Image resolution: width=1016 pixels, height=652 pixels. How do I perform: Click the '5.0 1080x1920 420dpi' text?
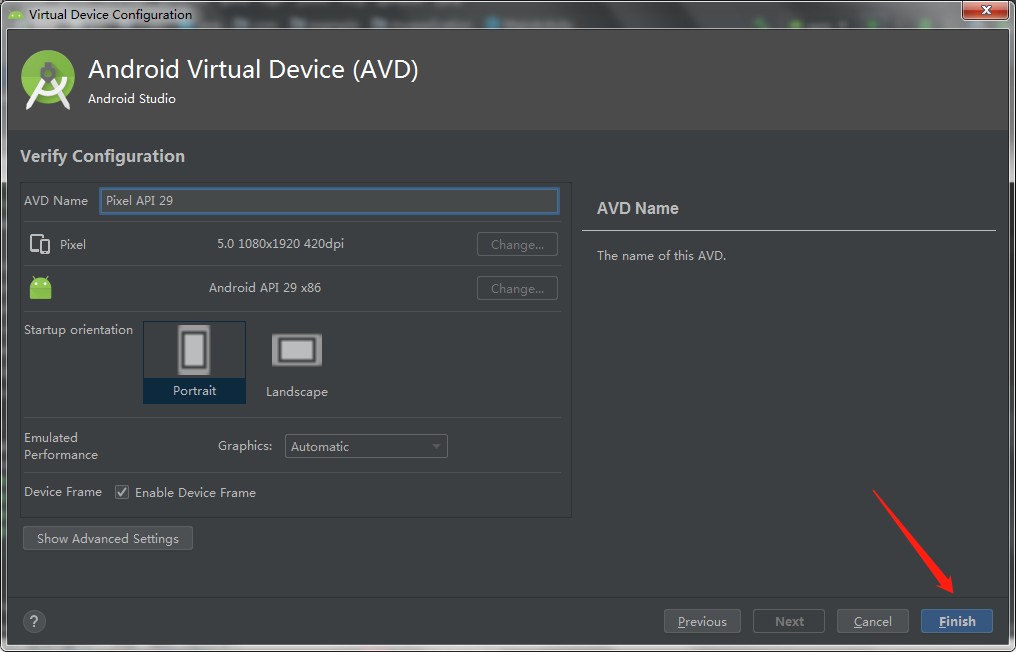[281, 244]
